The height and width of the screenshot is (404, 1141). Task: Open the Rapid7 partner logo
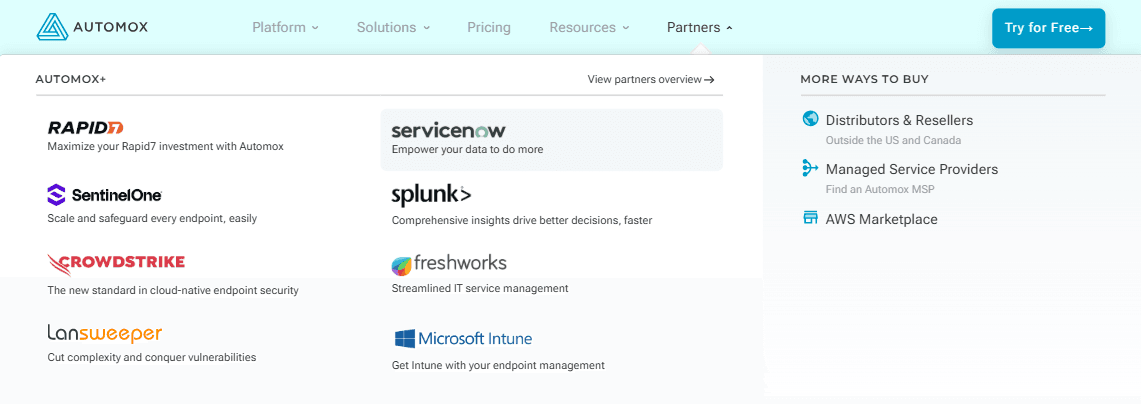[x=85, y=128]
